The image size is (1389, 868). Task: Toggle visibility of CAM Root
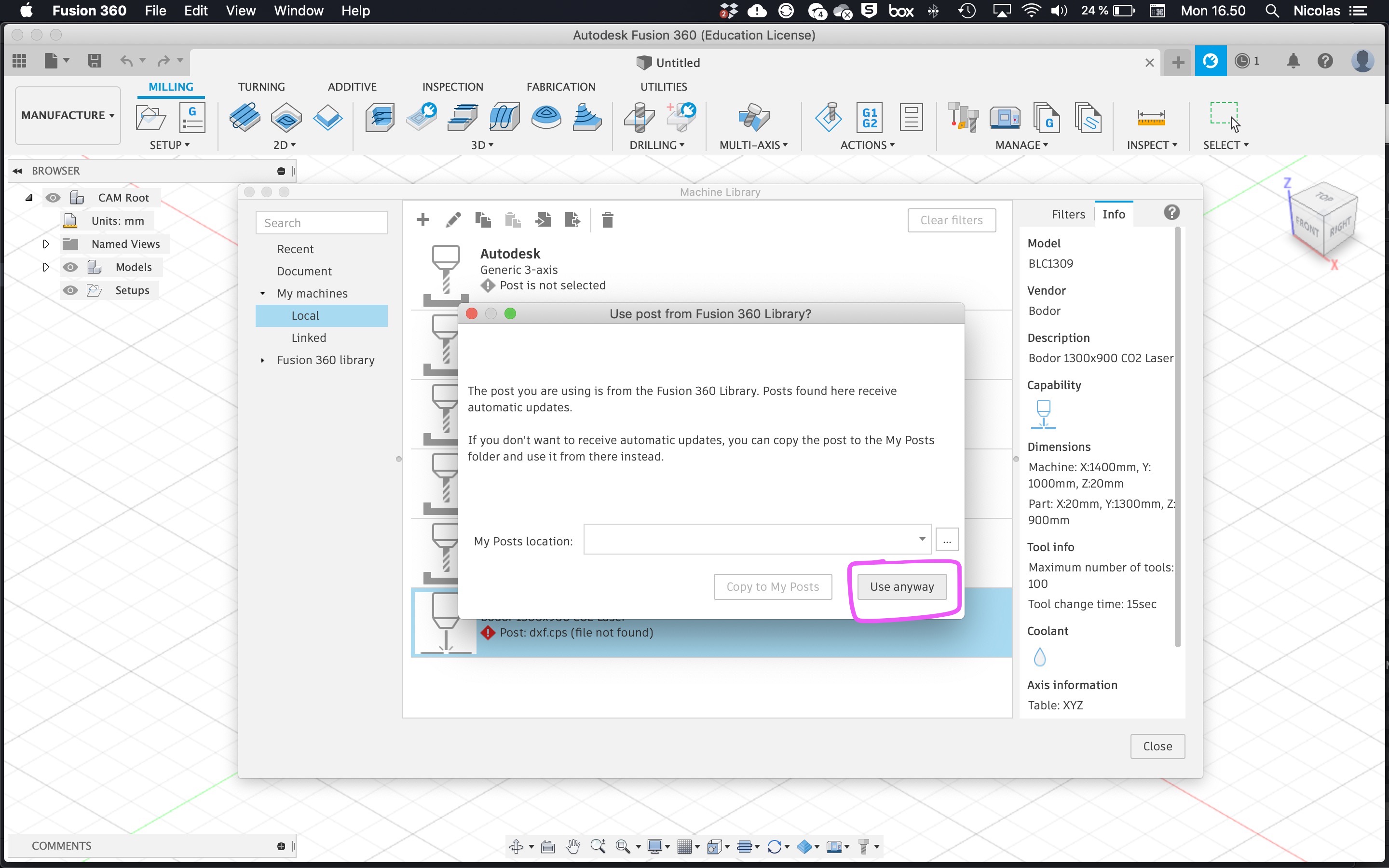53,198
